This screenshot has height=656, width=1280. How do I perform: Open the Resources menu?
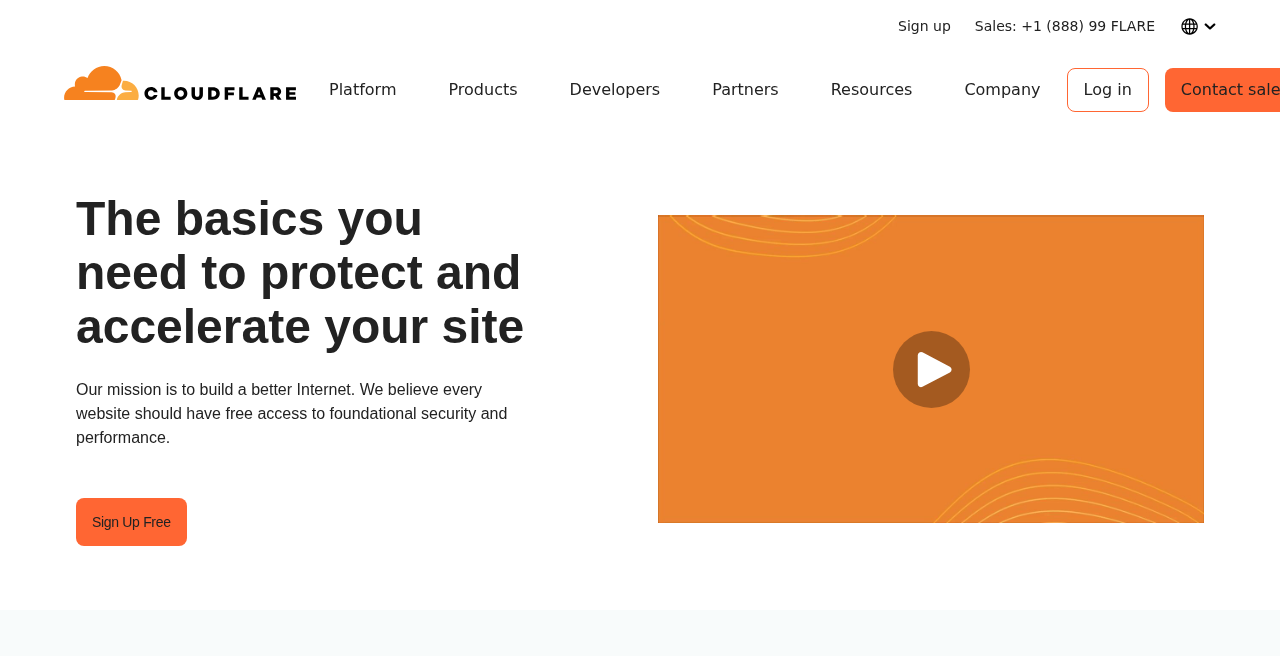(871, 90)
